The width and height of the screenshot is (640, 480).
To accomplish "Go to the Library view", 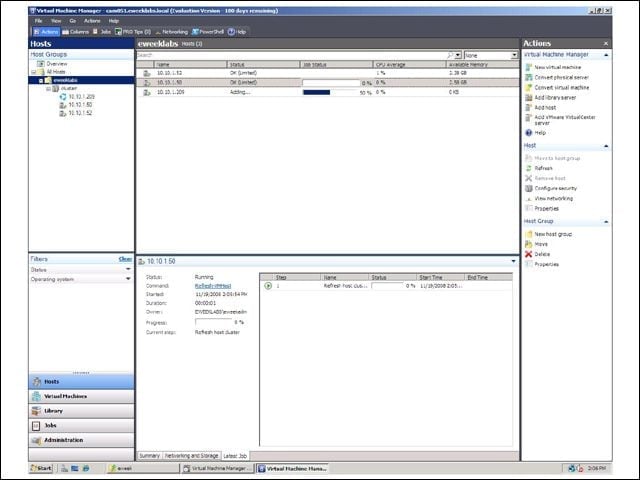I will click(x=81, y=411).
